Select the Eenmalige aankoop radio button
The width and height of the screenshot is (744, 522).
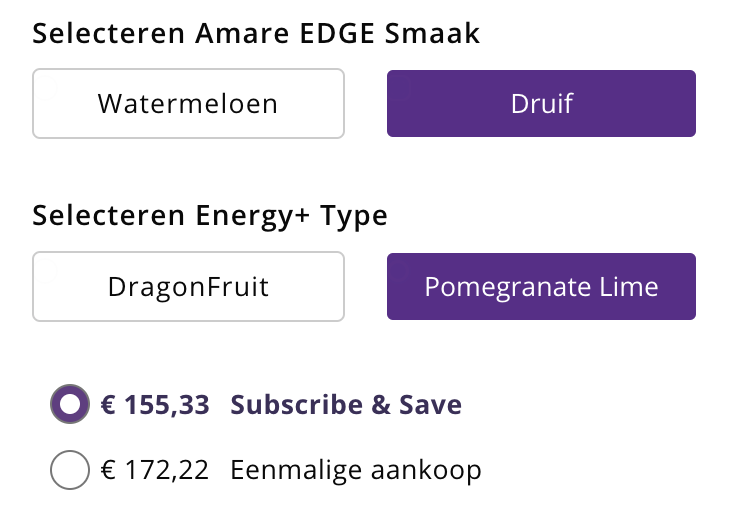coord(70,470)
